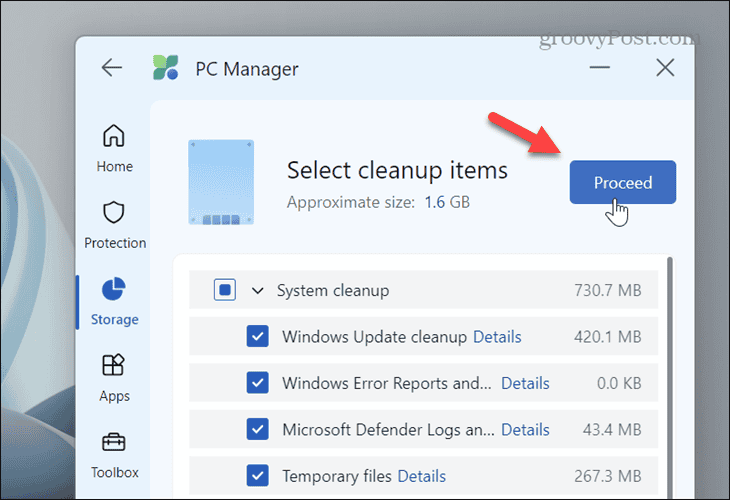This screenshot has width=730, height=500.
Task: Click the 730.7 MB System cleanup size
Action: click(608, 290)
